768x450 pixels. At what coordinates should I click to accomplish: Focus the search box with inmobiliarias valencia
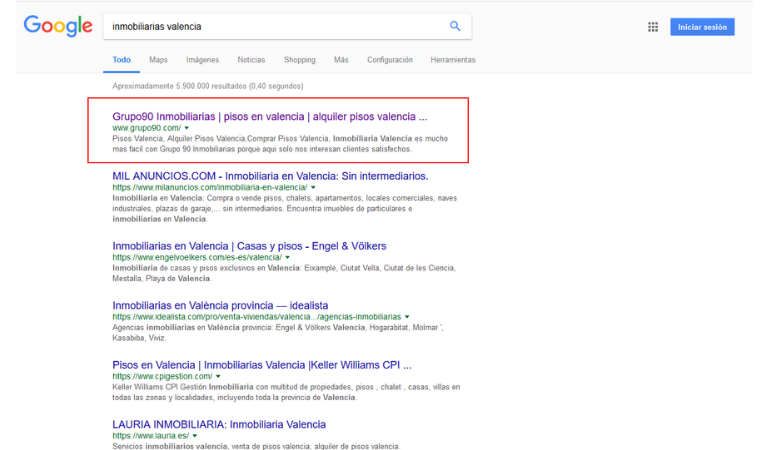pyautogui.click(x=287, y=26)
